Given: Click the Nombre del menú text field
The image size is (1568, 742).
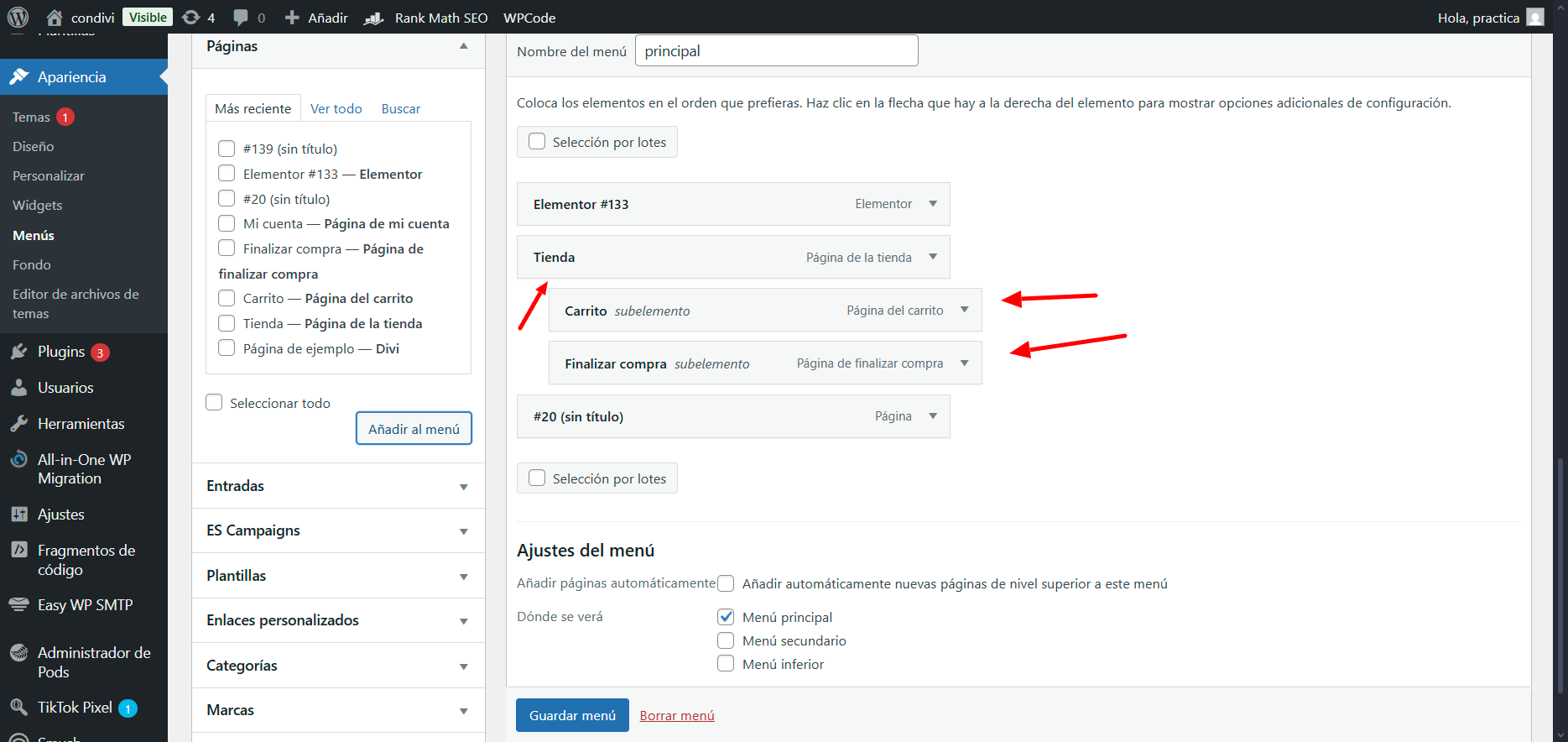Looking at the screenshot, I should (x=776, y=51).
